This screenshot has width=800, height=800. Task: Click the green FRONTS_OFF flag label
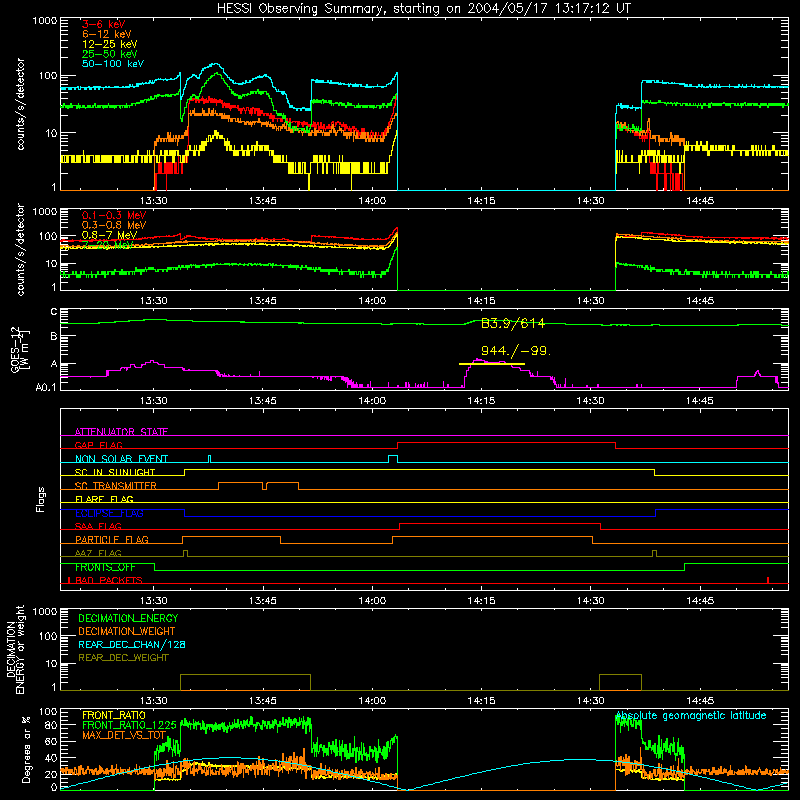click(105, 567)
